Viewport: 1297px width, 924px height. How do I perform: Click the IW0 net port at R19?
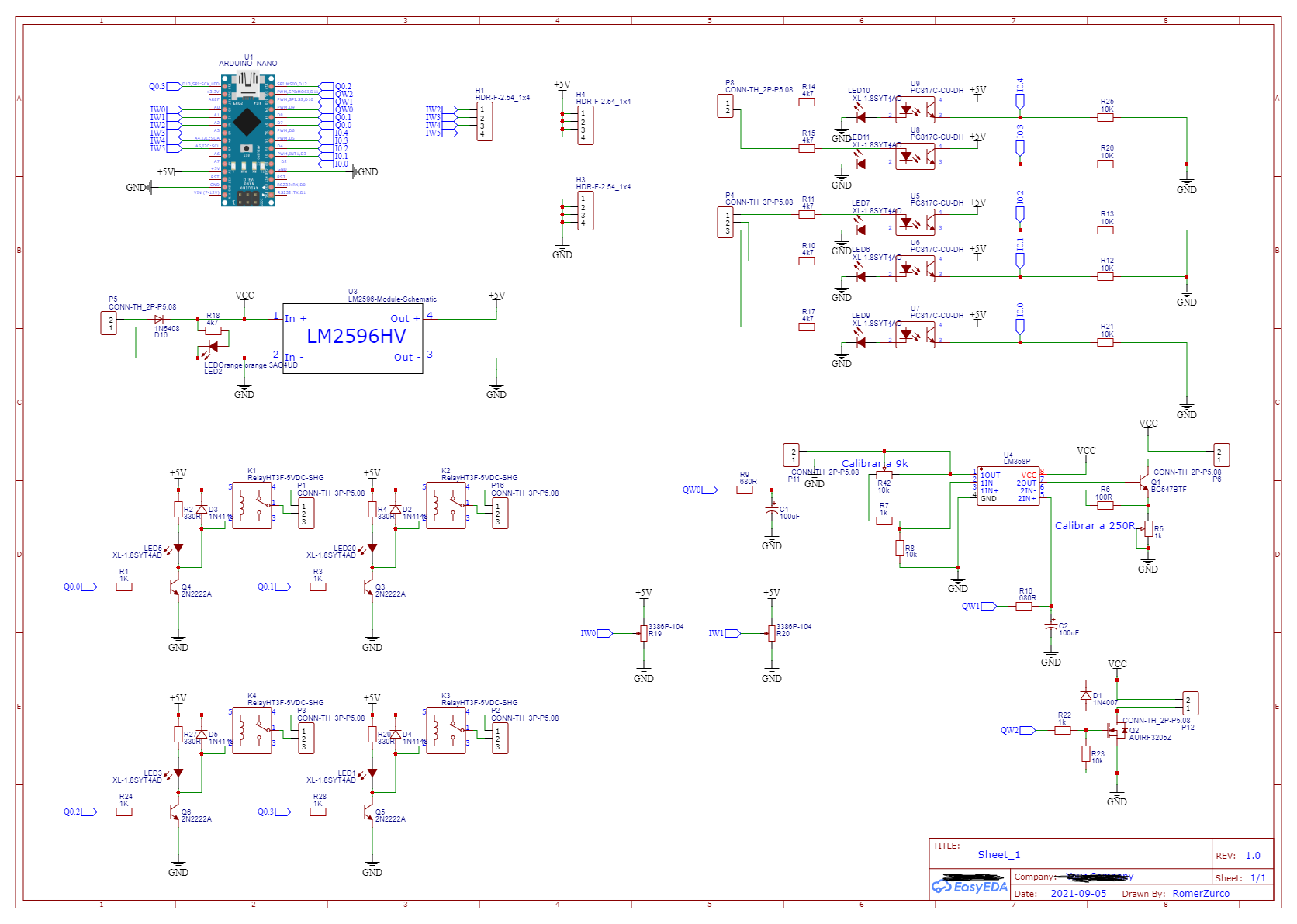597,633
